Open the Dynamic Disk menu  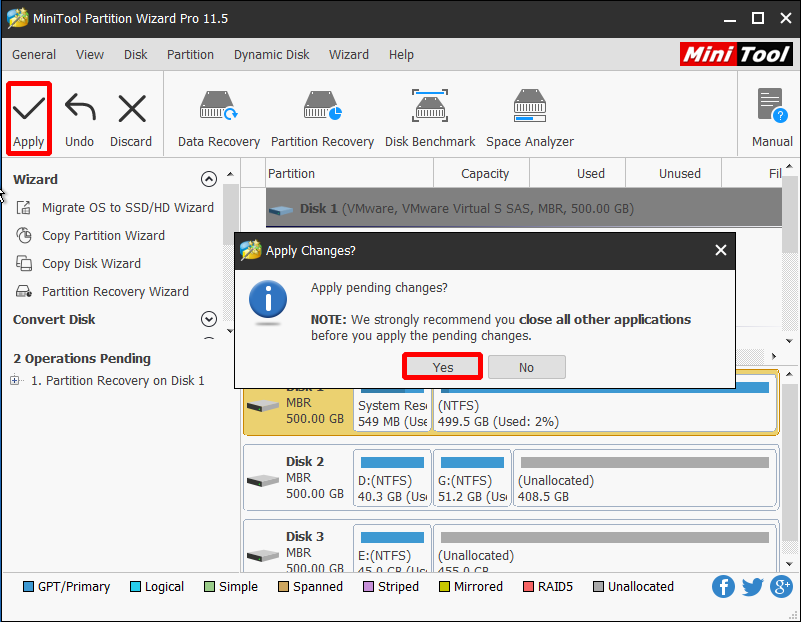[271, 55]
